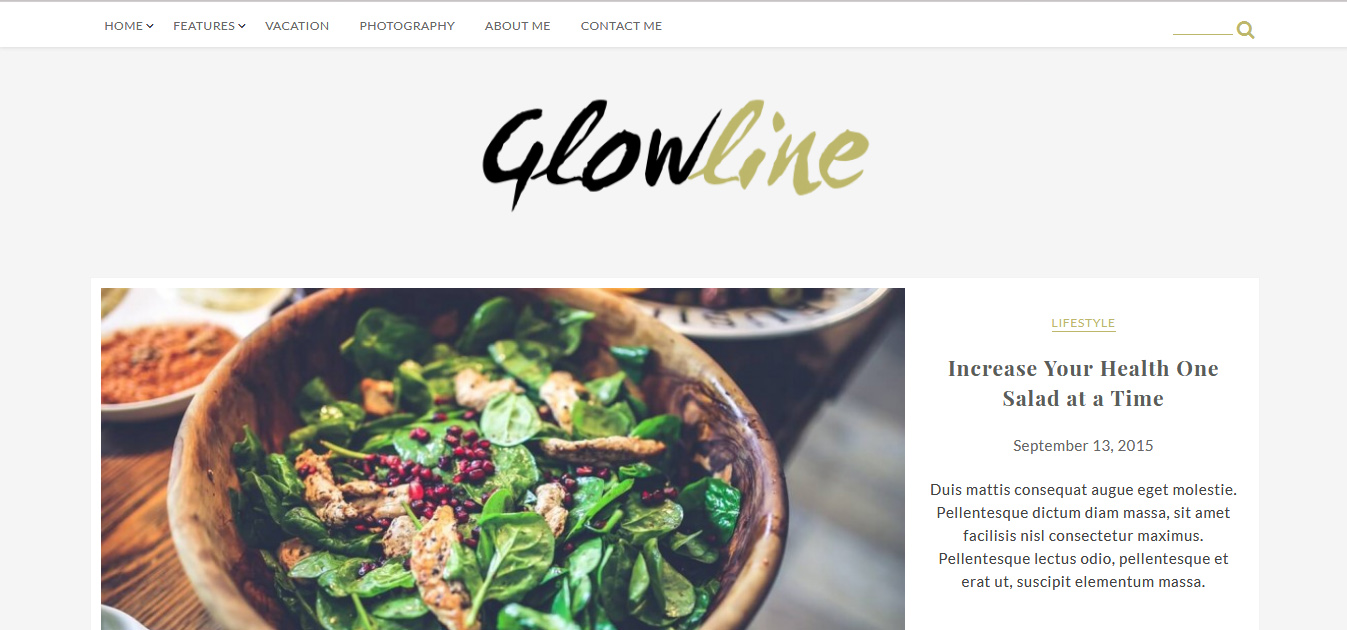
Task: Visit the ABOUT ME page
Action: click(517, 26)
